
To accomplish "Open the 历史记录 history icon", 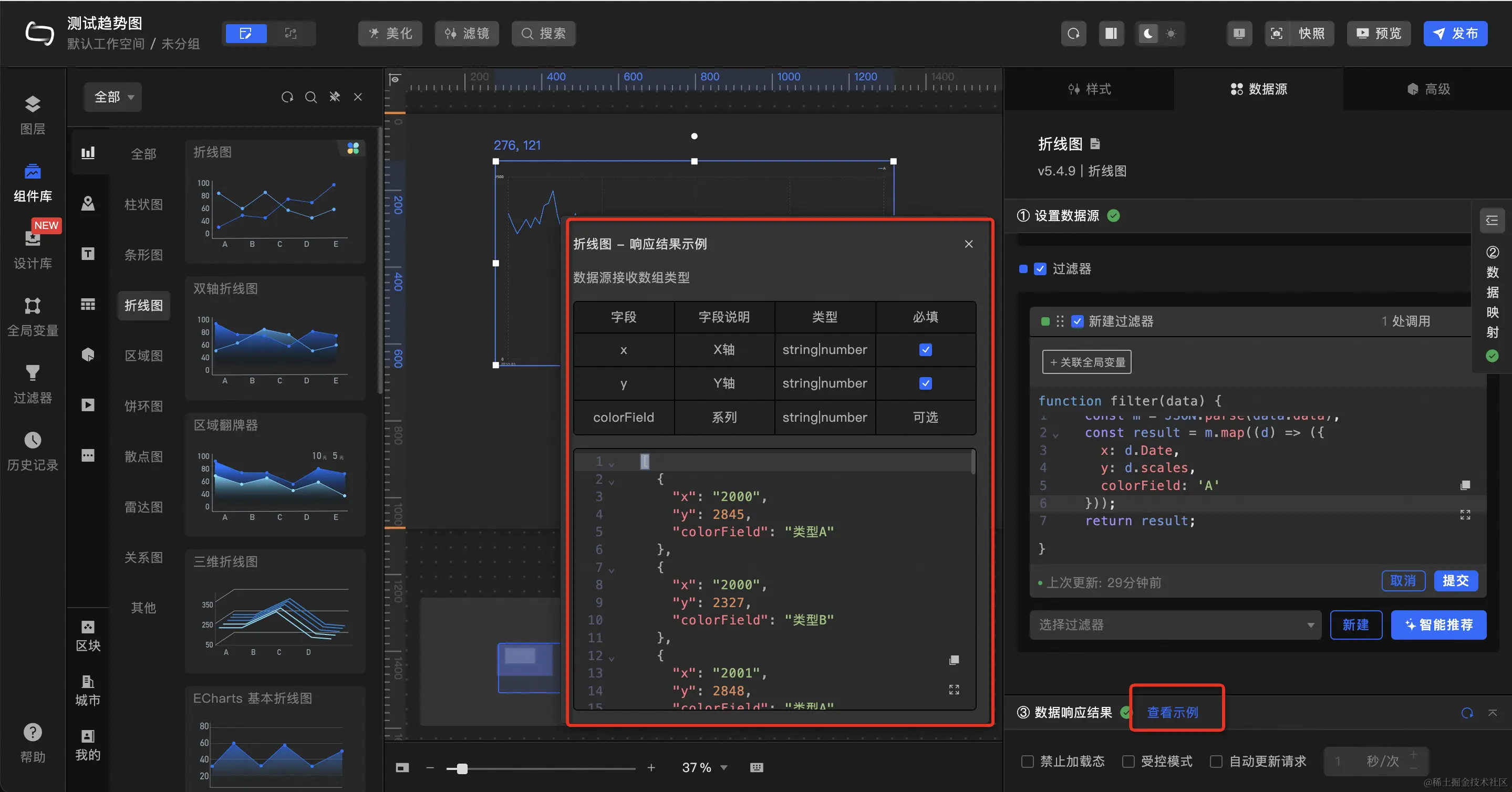I will click(x=32, y=440).
